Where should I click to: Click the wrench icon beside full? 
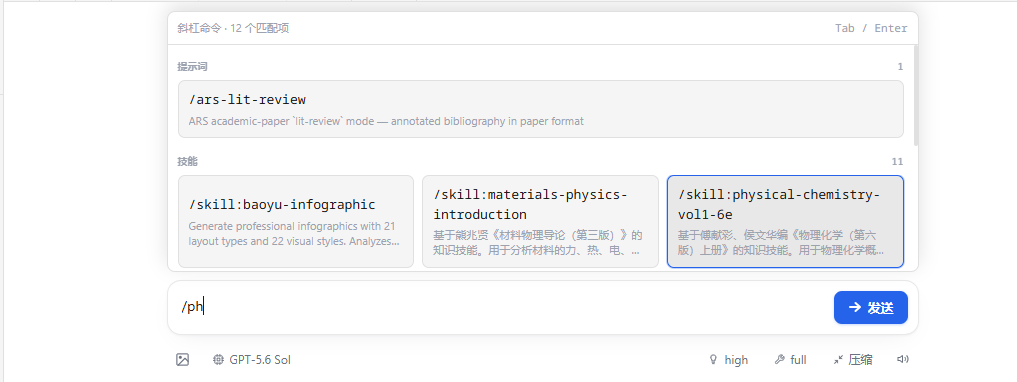tap(780, 359)
